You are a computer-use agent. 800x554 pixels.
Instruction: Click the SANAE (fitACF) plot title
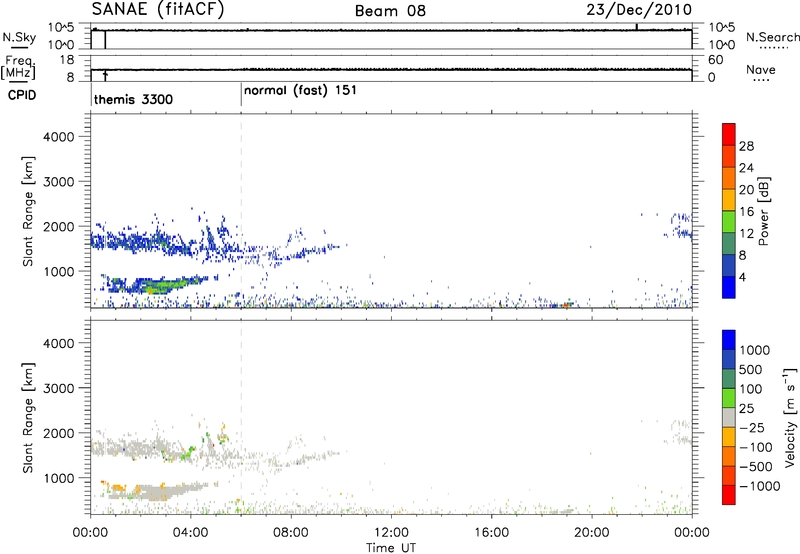[x=158, y=10]
